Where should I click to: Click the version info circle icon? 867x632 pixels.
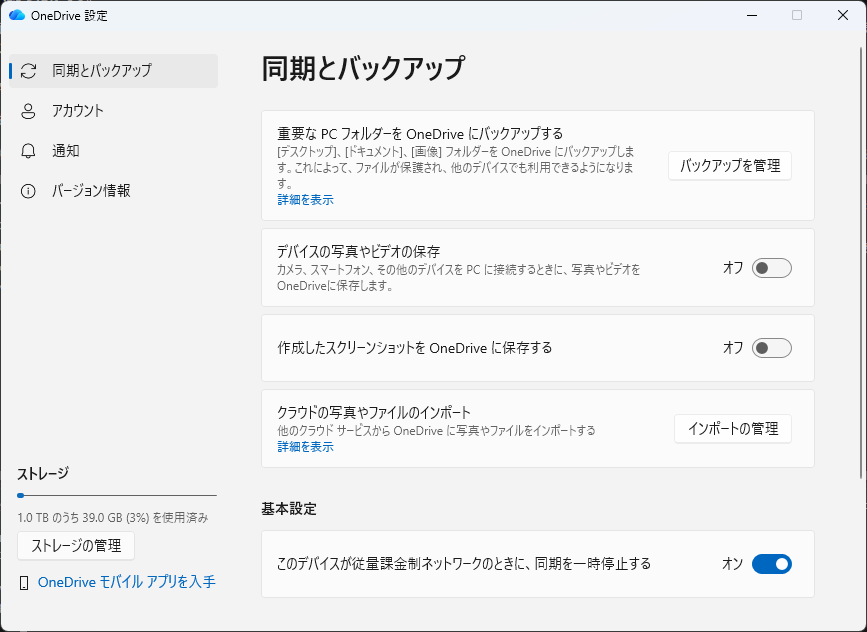(28, 191)
